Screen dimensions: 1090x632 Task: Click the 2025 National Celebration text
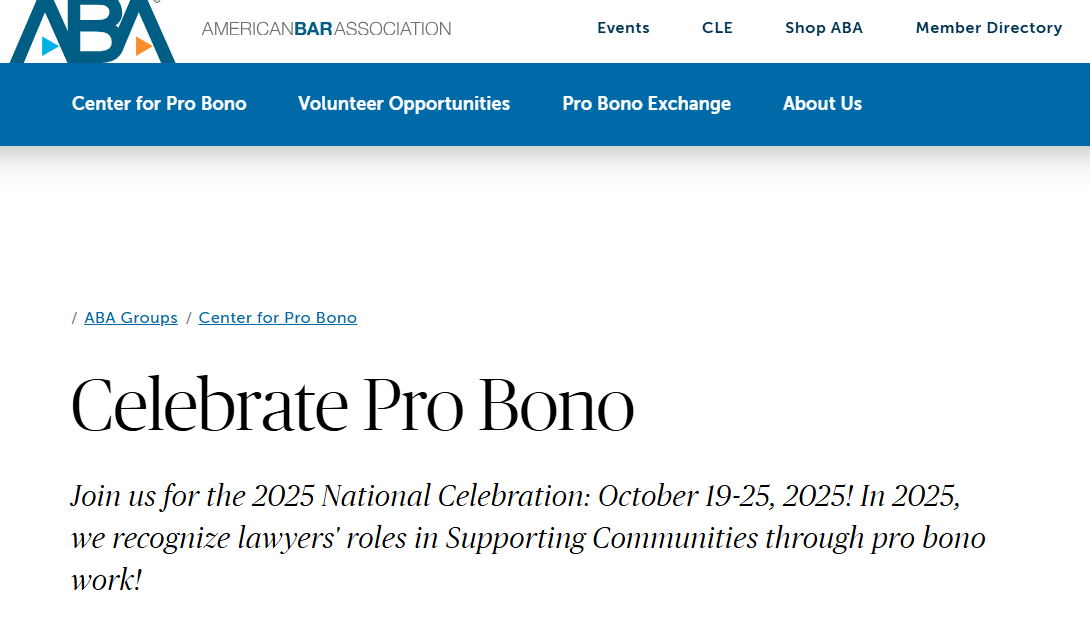tap(420, 496)
